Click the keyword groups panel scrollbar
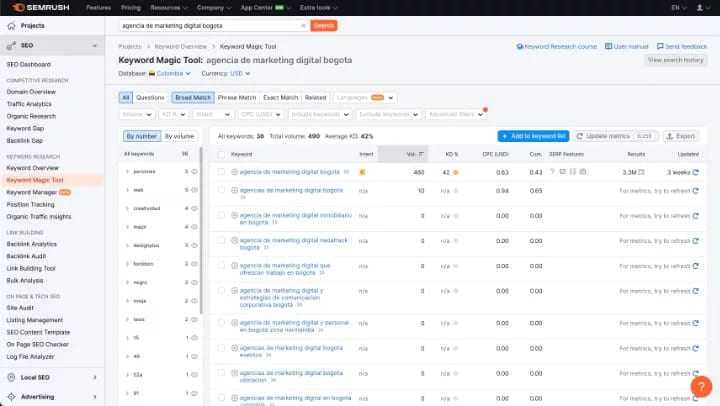Image resolution: width=720 pixels, height=406 pixels. [x=201, y=230]
